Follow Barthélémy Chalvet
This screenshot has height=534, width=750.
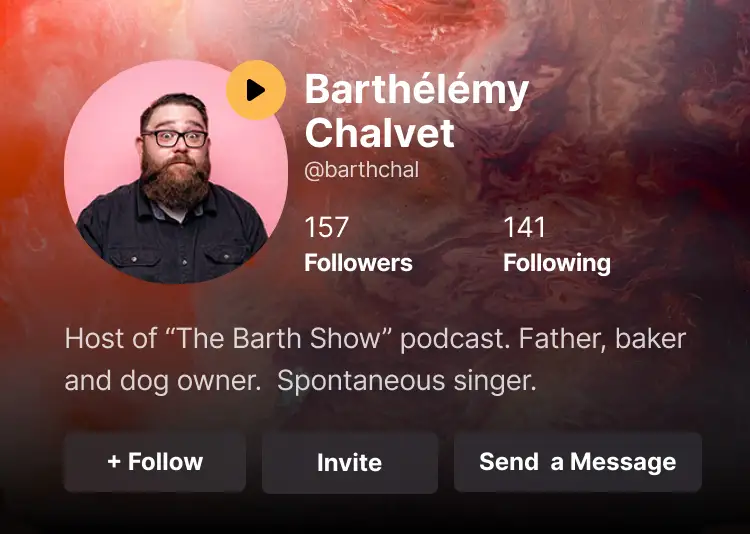coord(155,462)
